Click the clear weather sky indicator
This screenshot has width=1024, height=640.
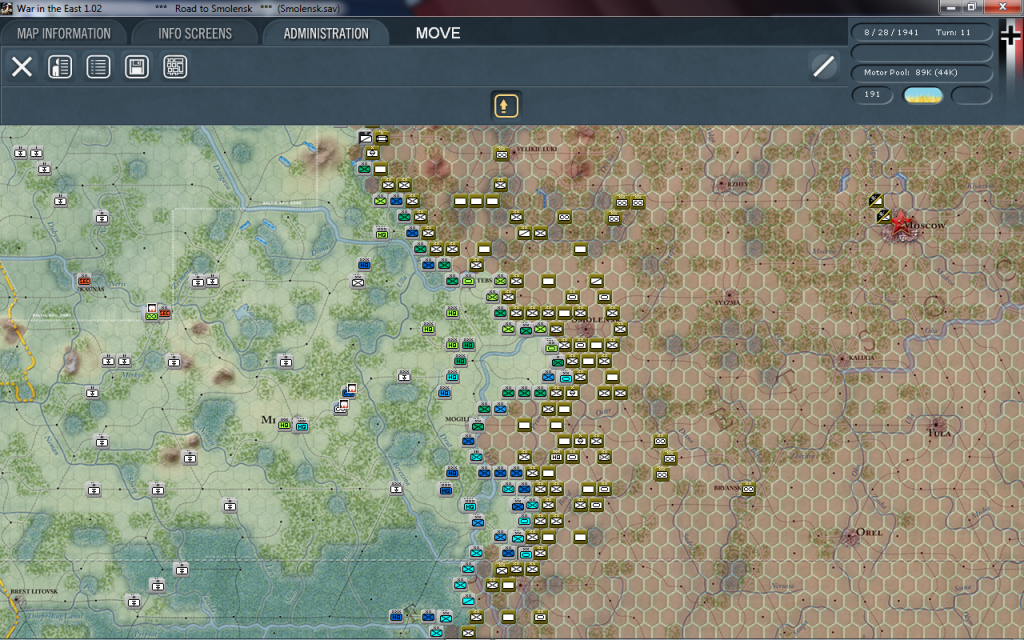[x=922, y=95]
